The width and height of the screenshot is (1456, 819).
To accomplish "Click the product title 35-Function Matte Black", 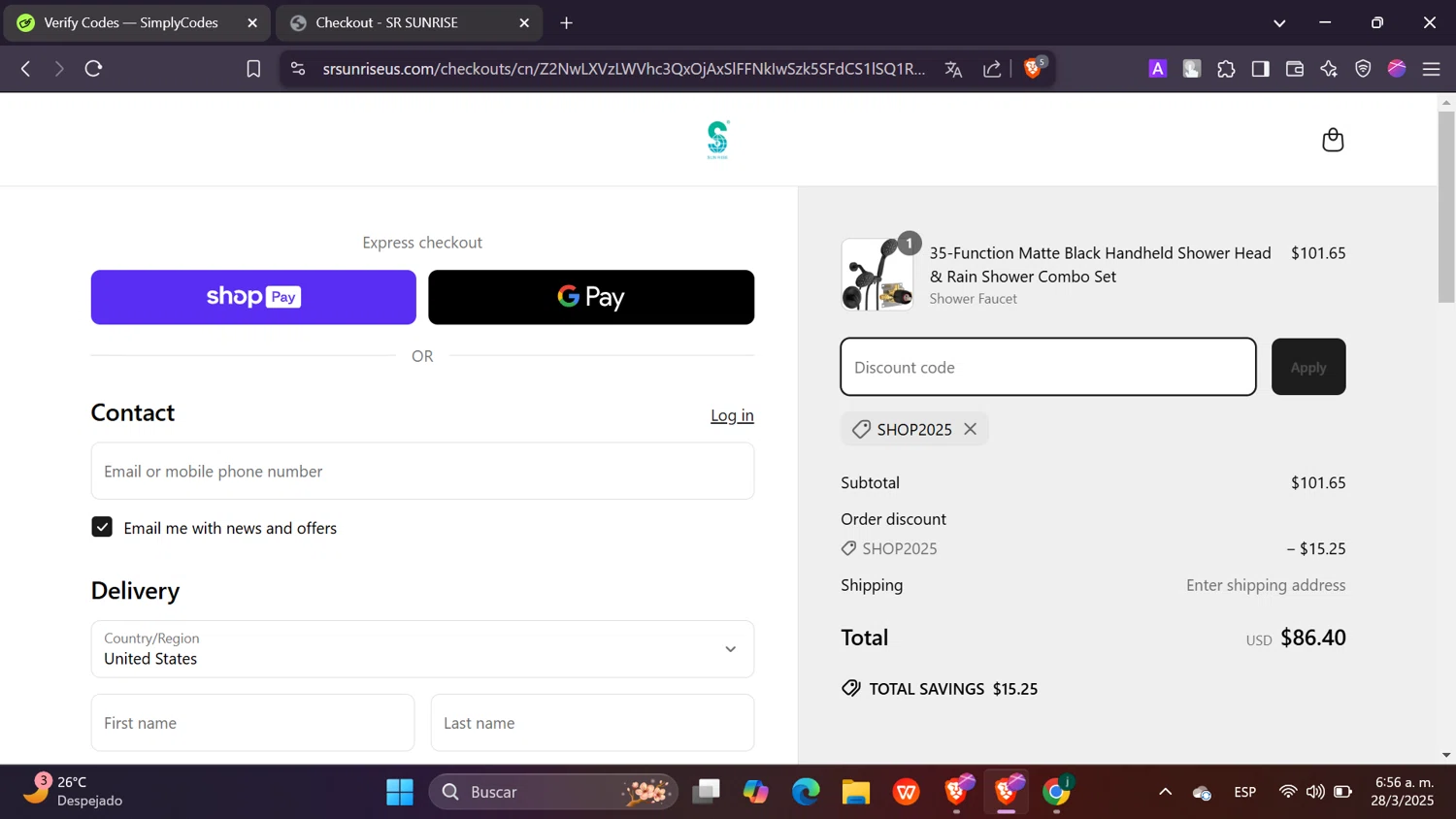I will pos(1100,264).
